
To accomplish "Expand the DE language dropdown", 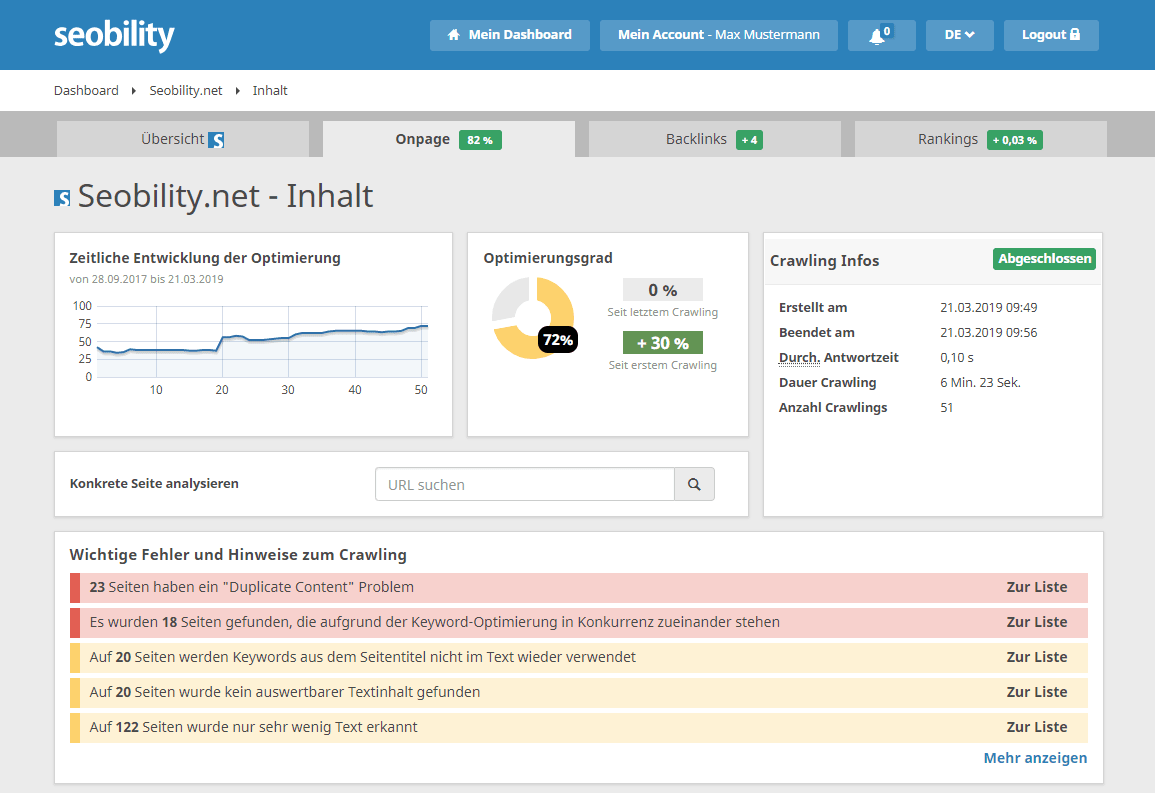I will pos(959,35).
